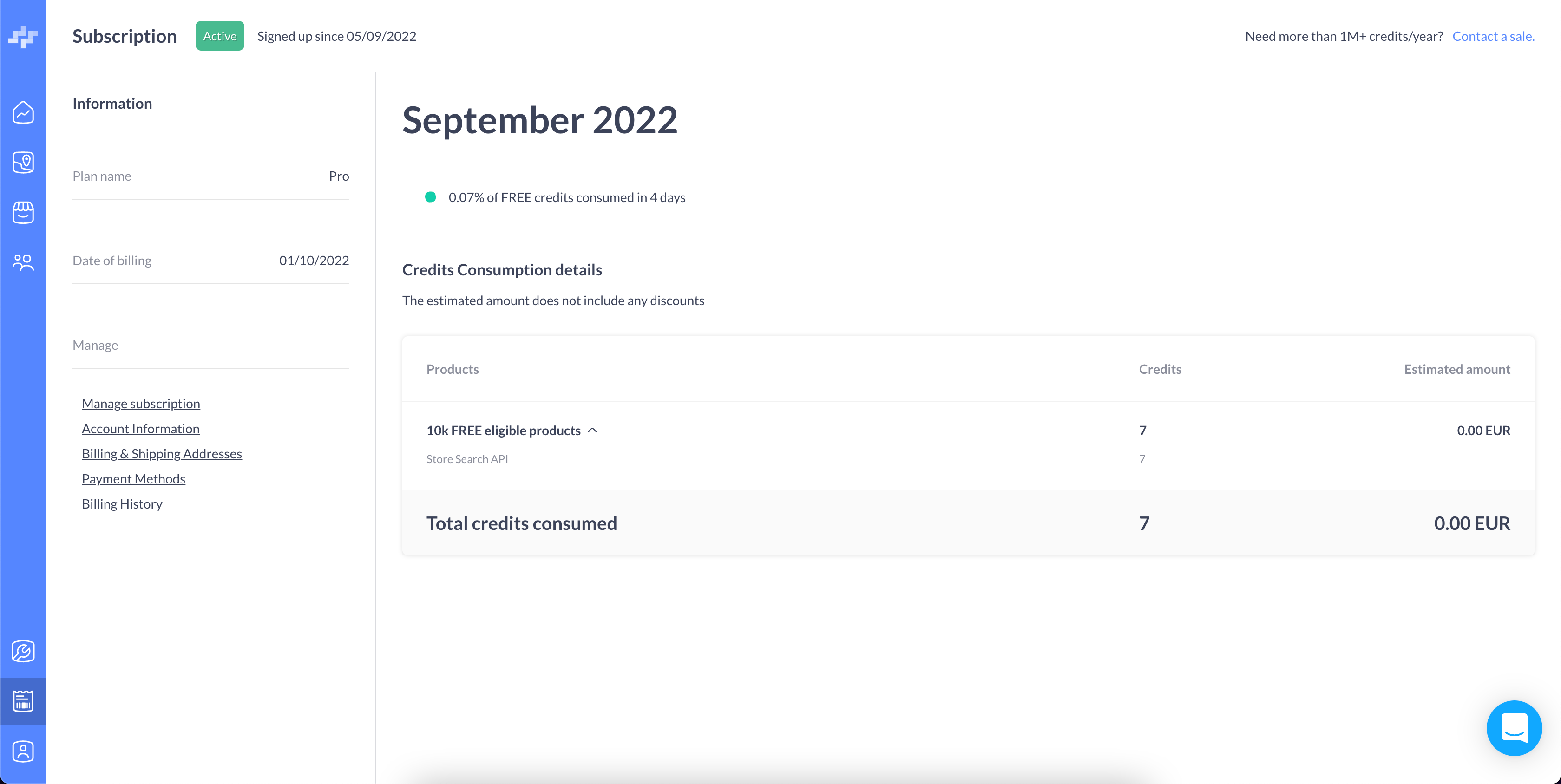
Task: Open the stores shop icon in sidebar
Action: click(23, 213)
